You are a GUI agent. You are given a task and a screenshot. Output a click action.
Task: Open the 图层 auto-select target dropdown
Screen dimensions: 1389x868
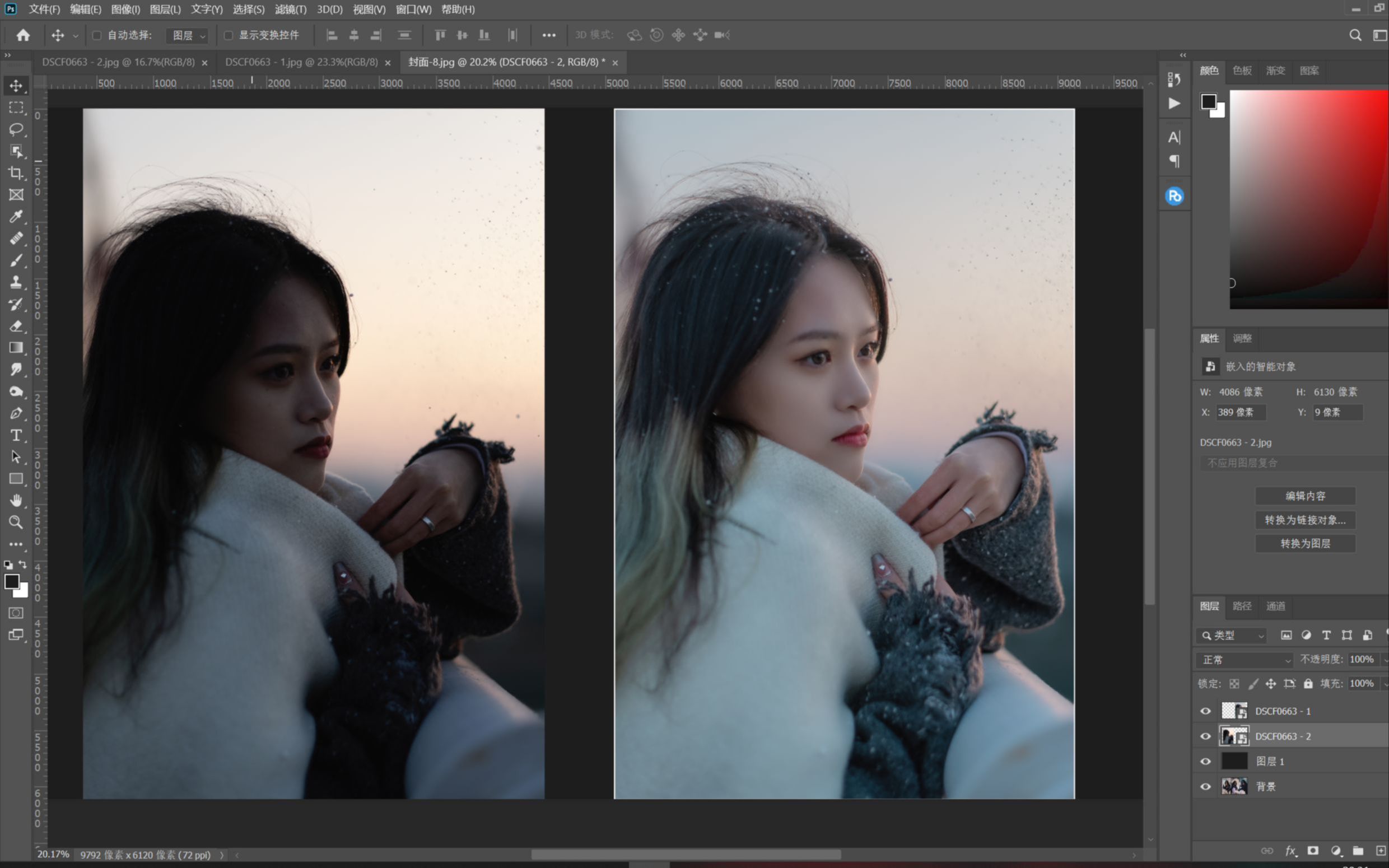tap(187, 35)
